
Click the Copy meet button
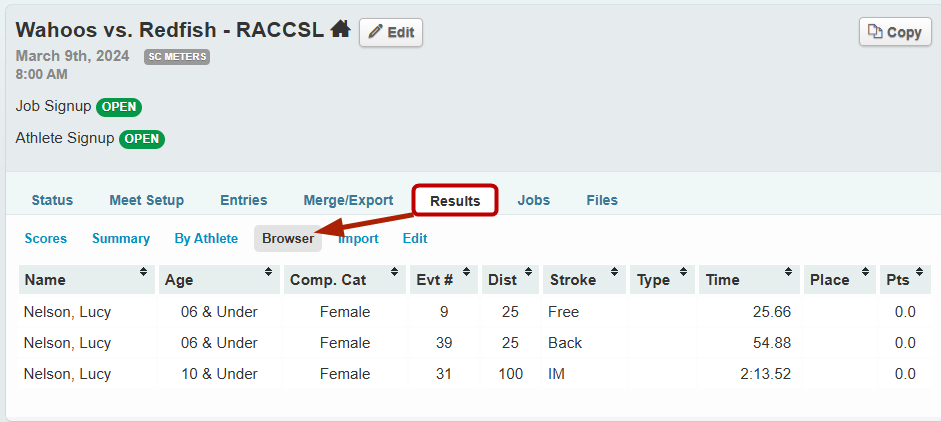click(895, 32)
